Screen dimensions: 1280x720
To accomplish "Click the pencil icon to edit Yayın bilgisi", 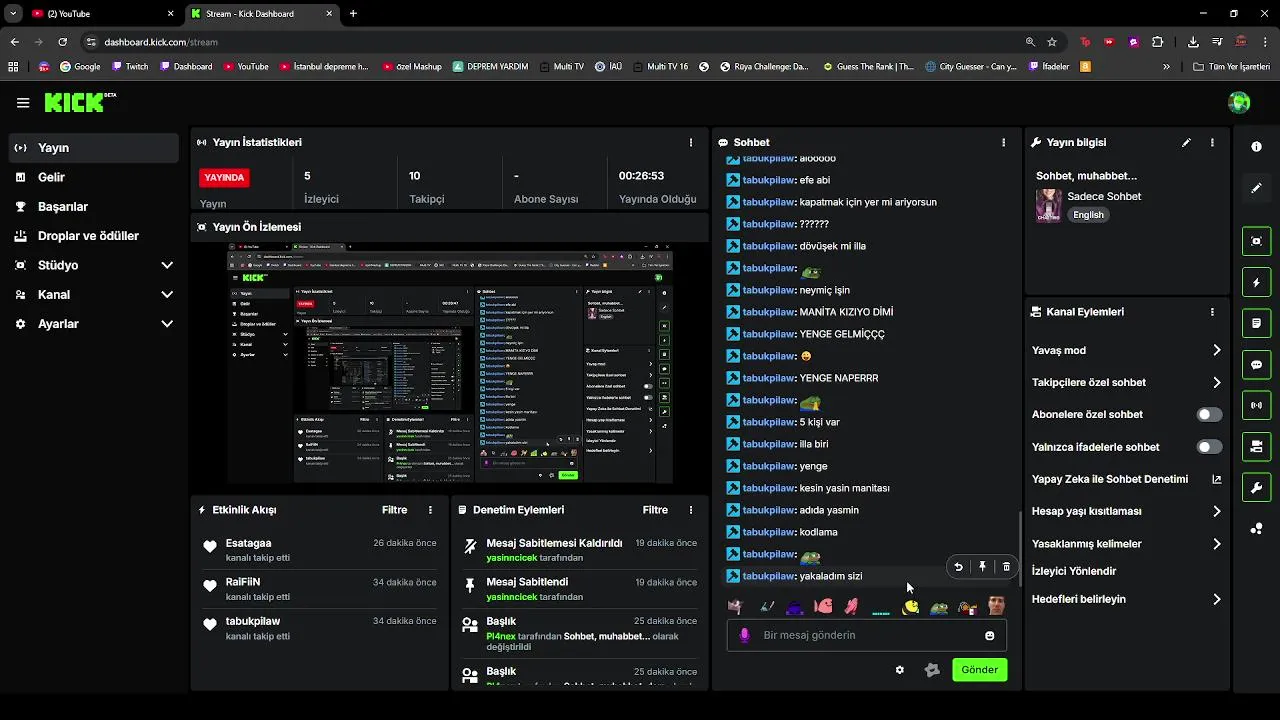I will (1186, 143).
